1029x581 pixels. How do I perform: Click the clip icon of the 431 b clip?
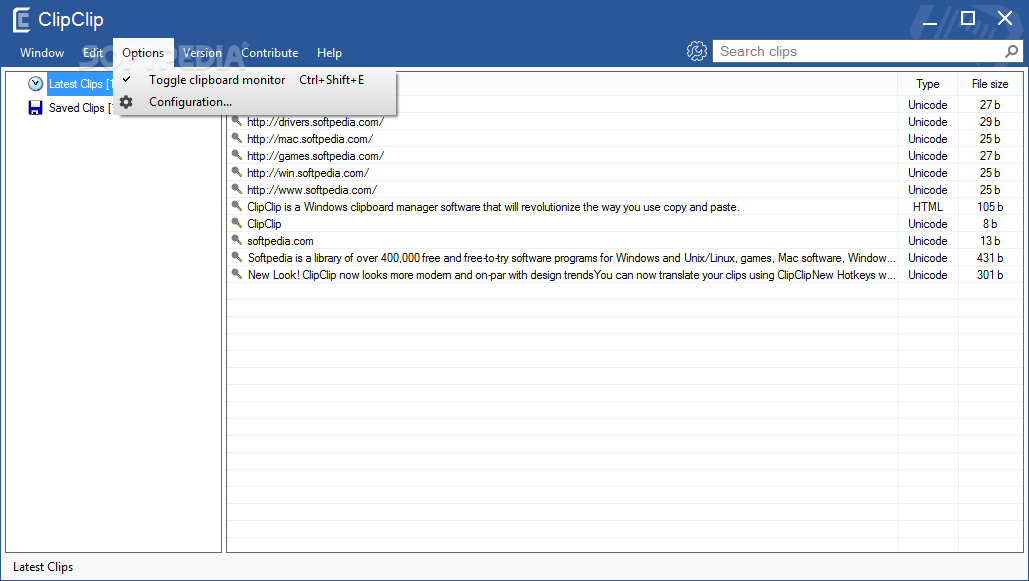point(237,257)
